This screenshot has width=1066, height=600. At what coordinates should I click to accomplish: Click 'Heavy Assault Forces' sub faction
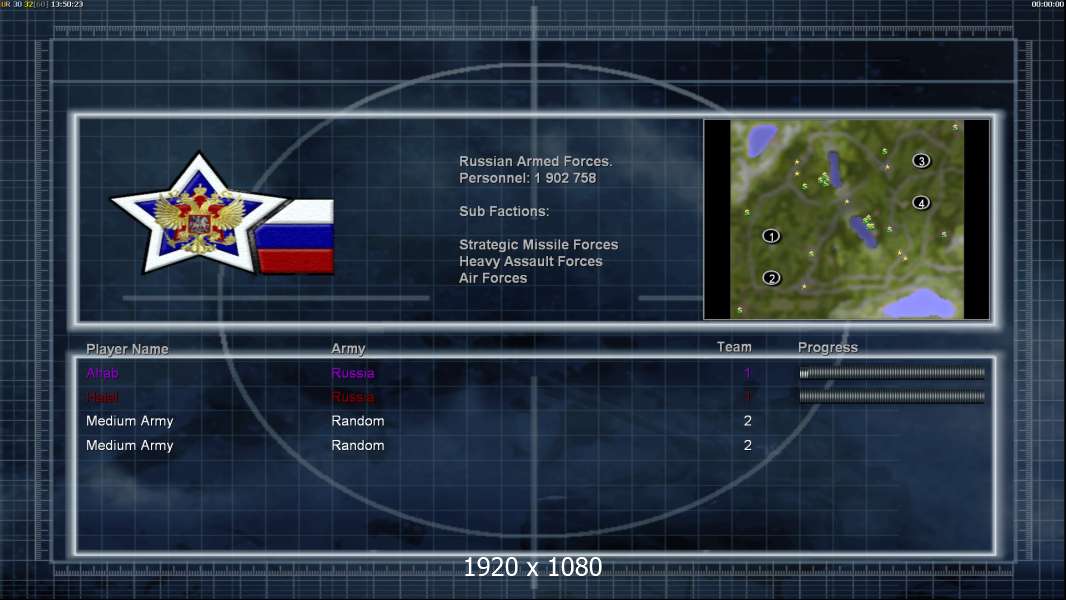tap(530, 261)
